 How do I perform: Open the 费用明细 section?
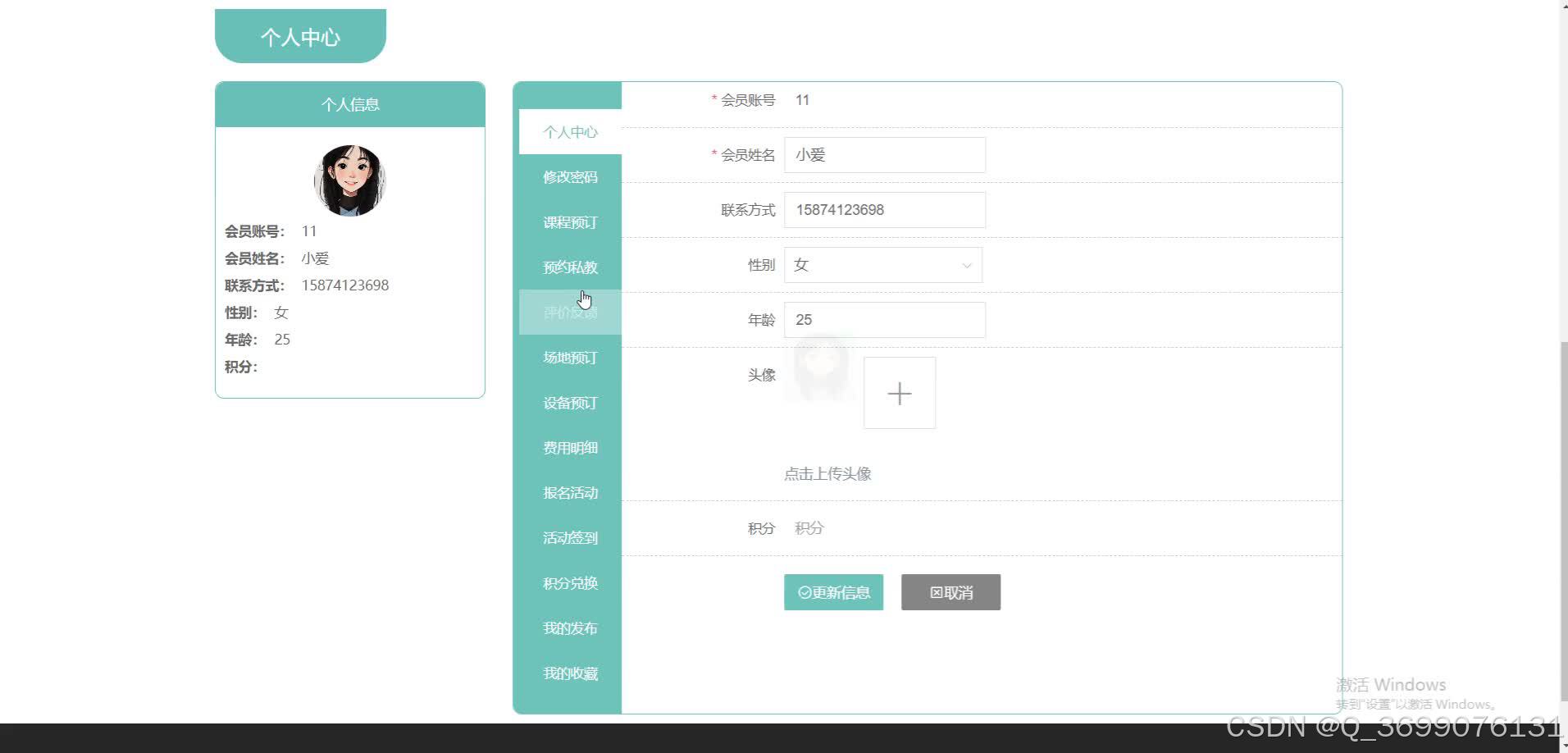pos(570,447)
